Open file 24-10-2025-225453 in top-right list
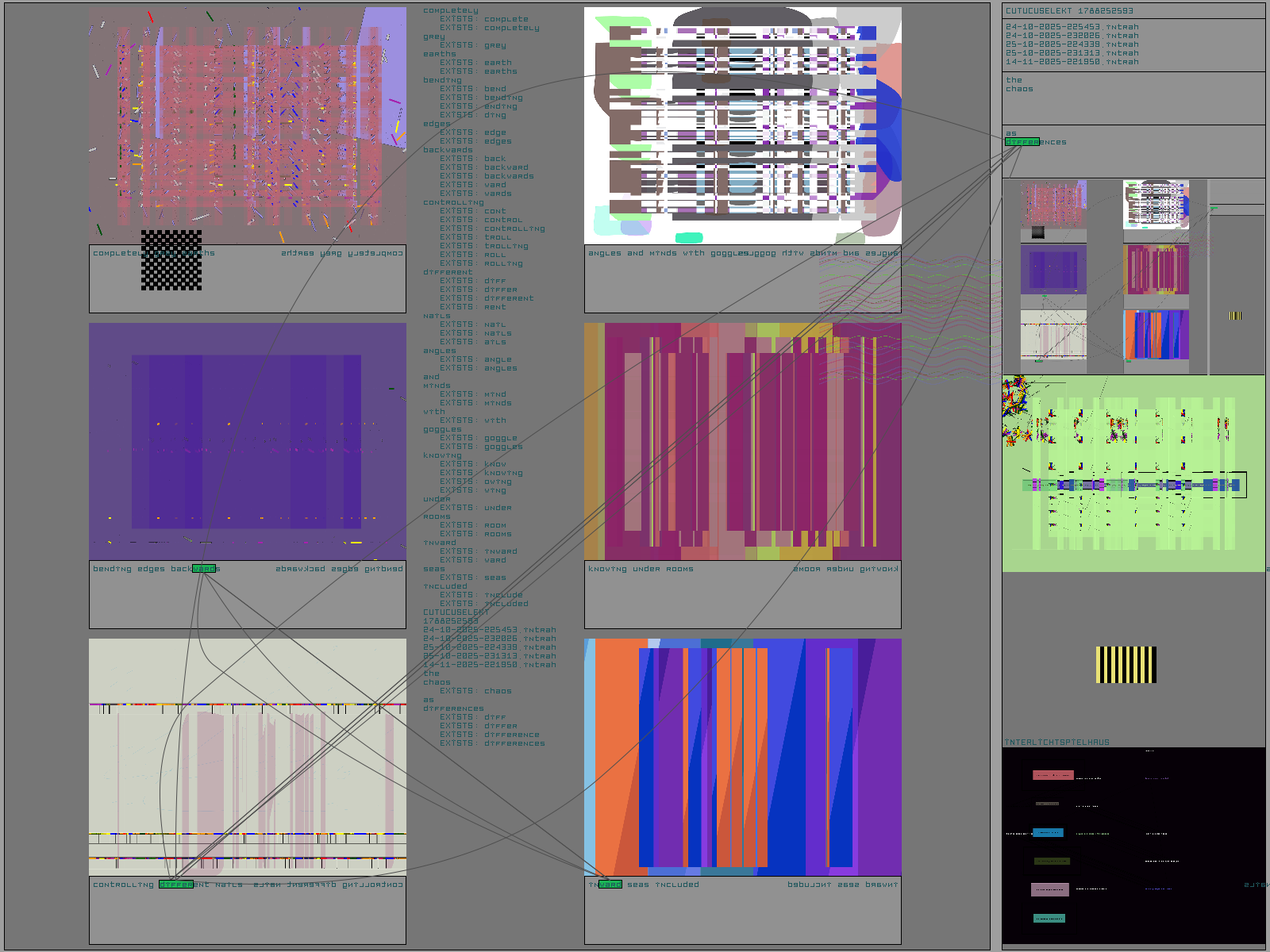This screenshot has width=1270, height=952. coord(1072,27)
